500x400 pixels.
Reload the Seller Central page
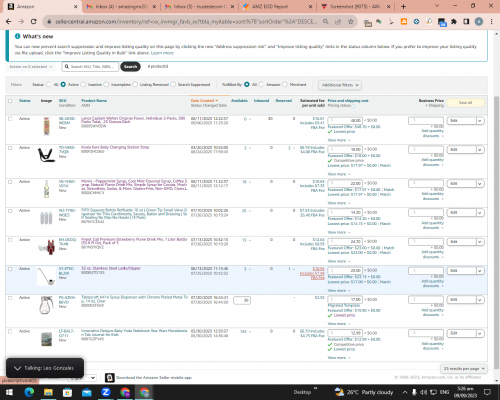click(33, 21)
